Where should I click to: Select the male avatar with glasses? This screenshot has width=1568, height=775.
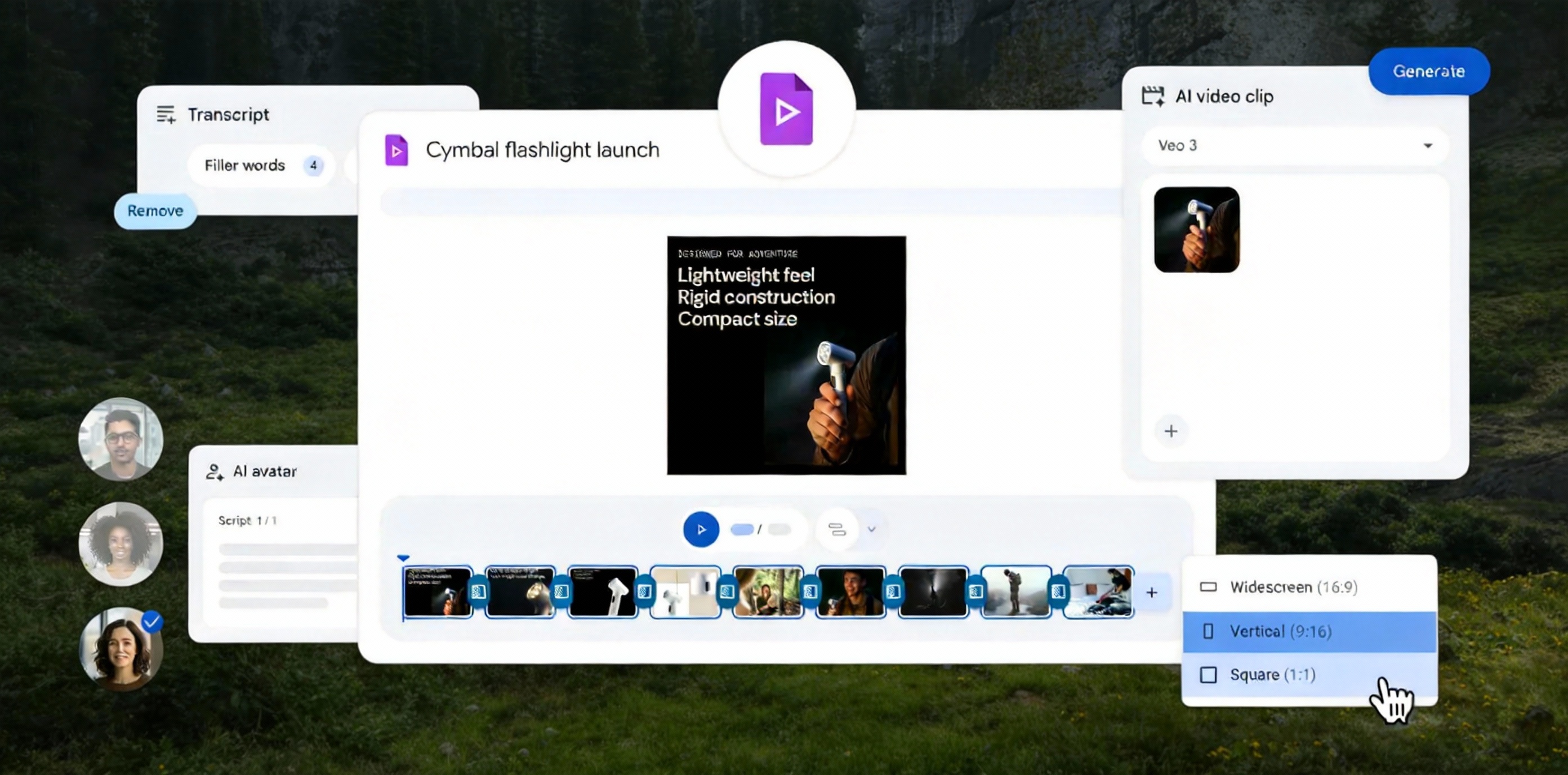pos(121,439)
